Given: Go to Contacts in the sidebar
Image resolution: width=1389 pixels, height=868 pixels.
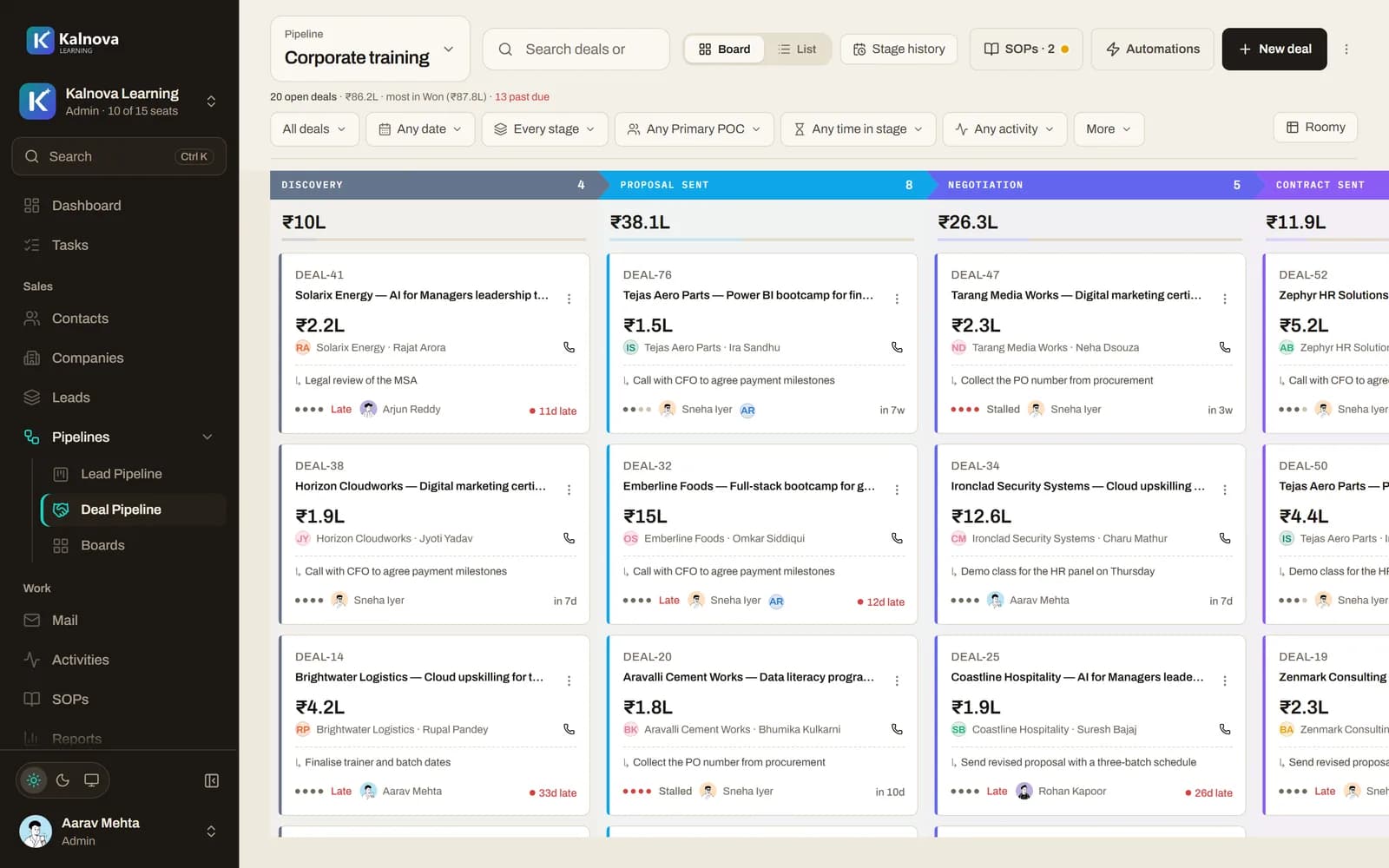Looking at the screenshot, I should (x=119, y=319).
